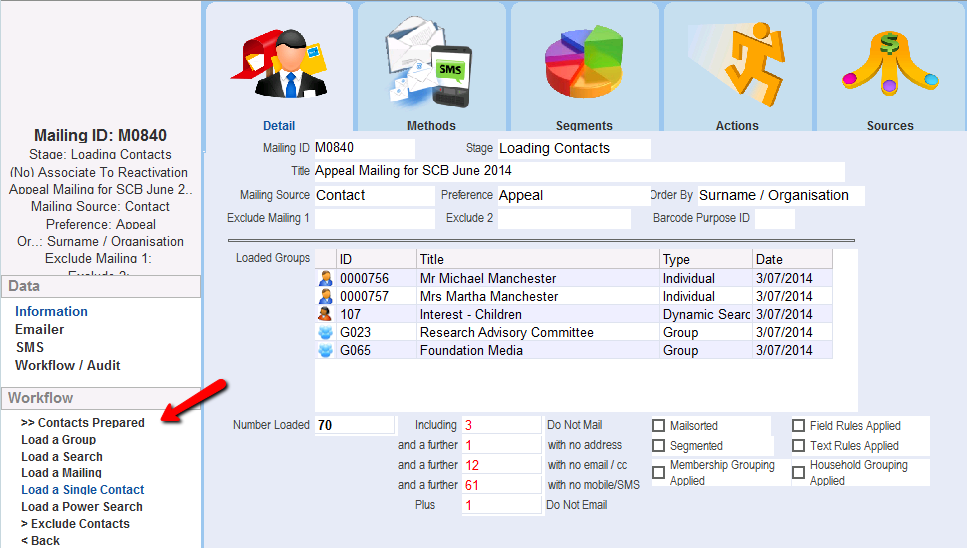Open the Actions tab label
This screenshot has height=548, width=967.
[737, 126]
